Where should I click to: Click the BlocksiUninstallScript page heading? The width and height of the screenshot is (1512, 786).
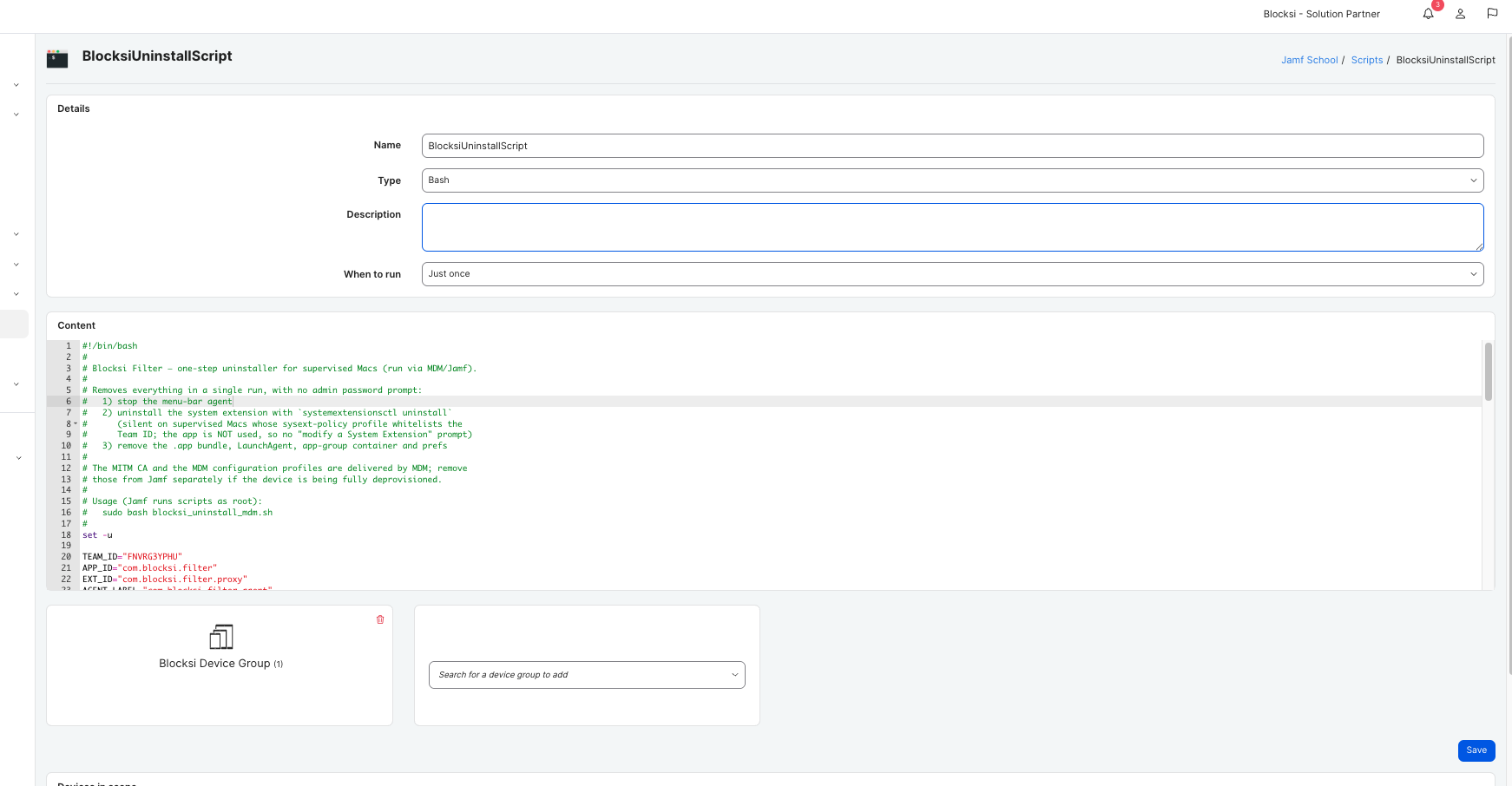click(157, 56)
